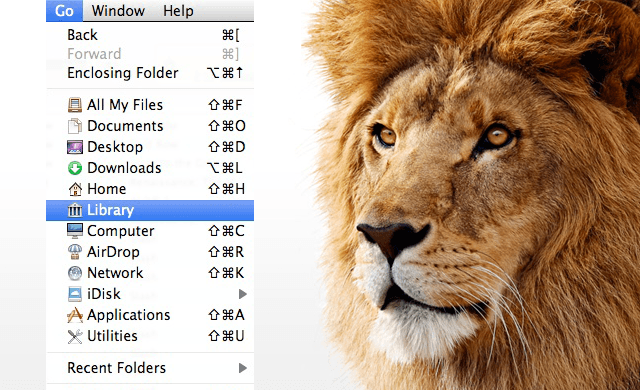Open the Recent Folders submenu label
This screenshot has height=390, width=640.
(117, 368)
